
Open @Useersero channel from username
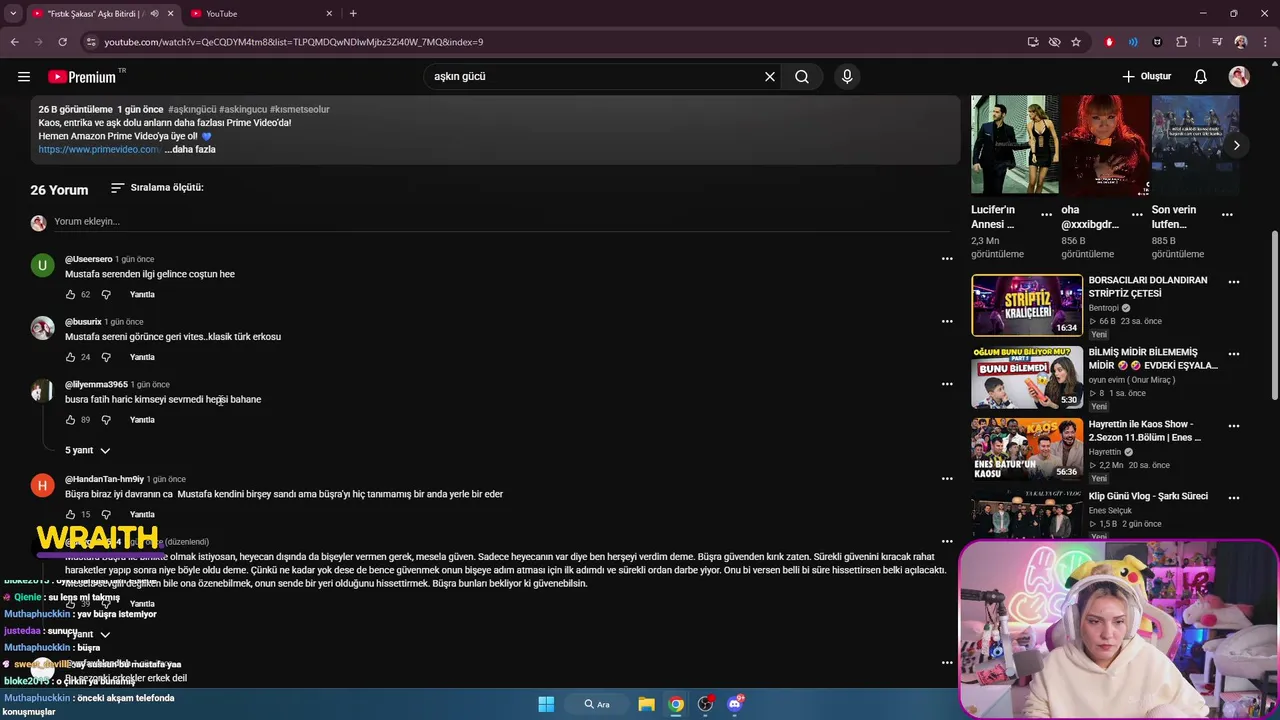point(88,259)
